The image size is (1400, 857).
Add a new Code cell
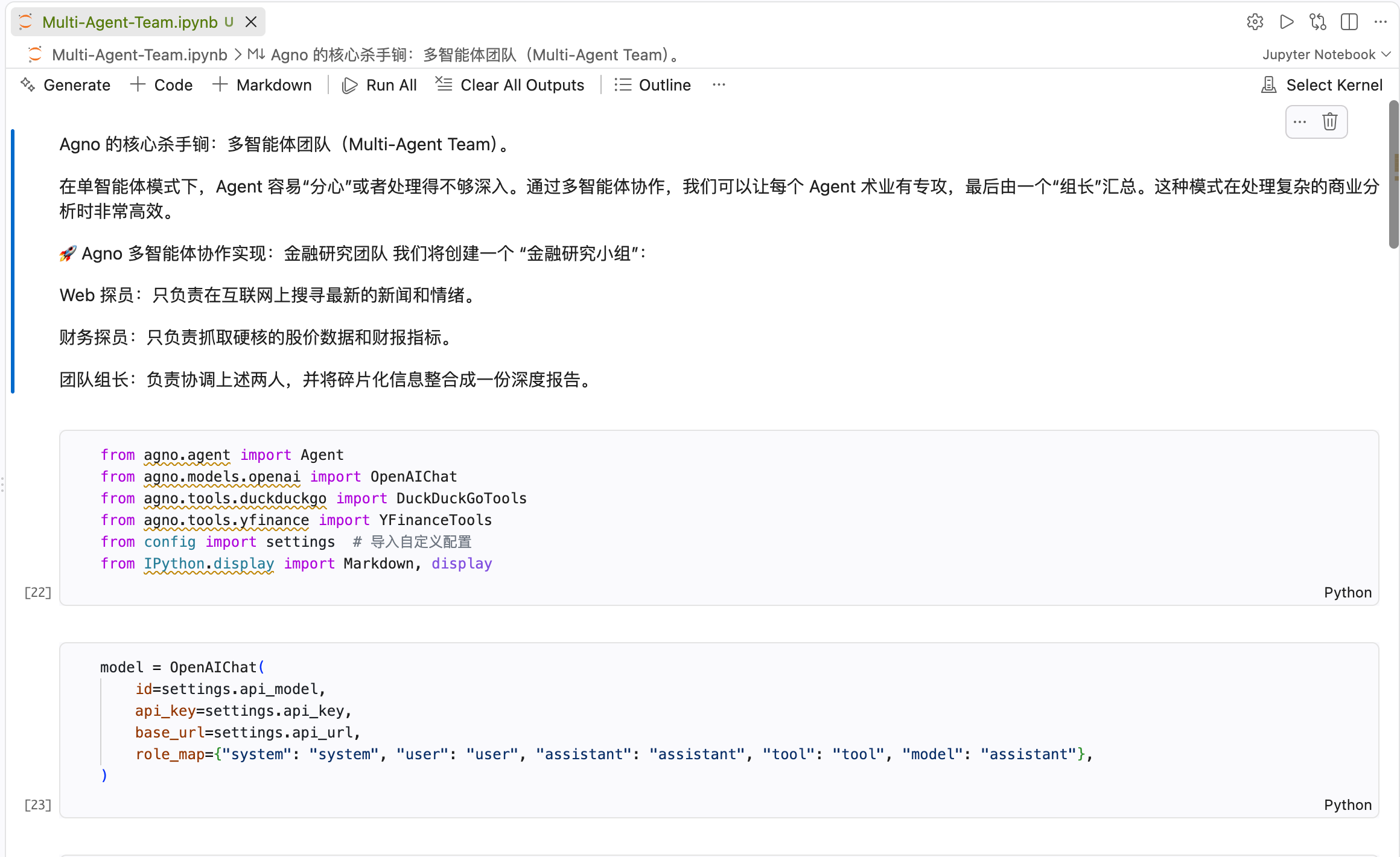pyautogui.click(x=162, y=85)
